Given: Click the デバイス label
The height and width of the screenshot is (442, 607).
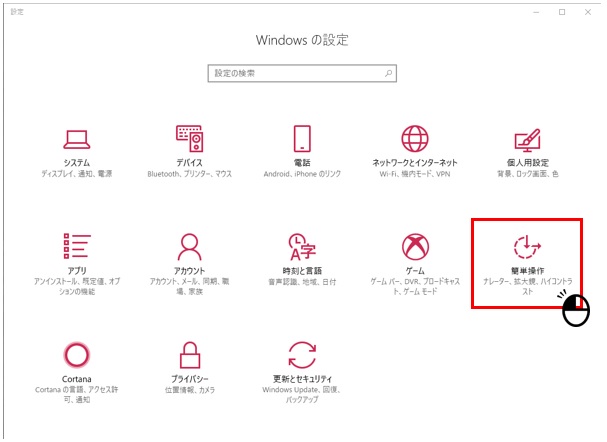Looking at the screenshot, I should (190, 163).
